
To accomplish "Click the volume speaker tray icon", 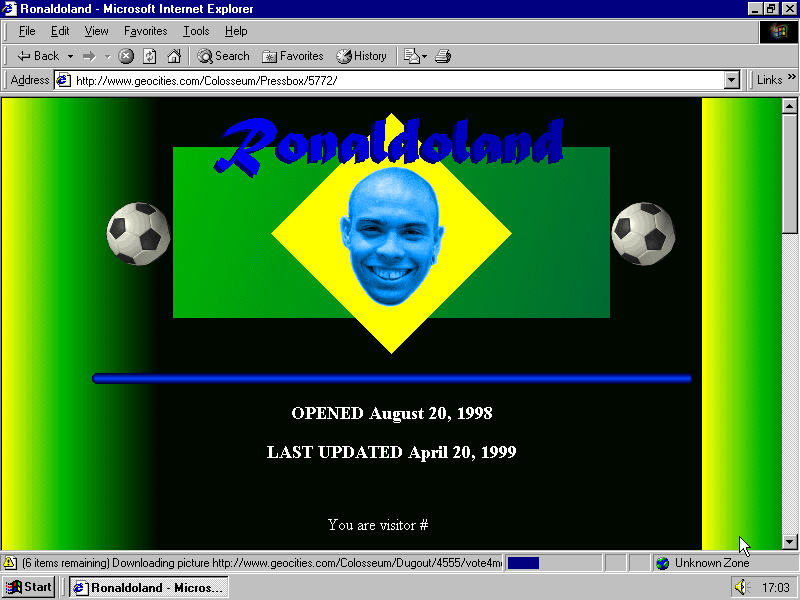I will [x=740, y=587].
